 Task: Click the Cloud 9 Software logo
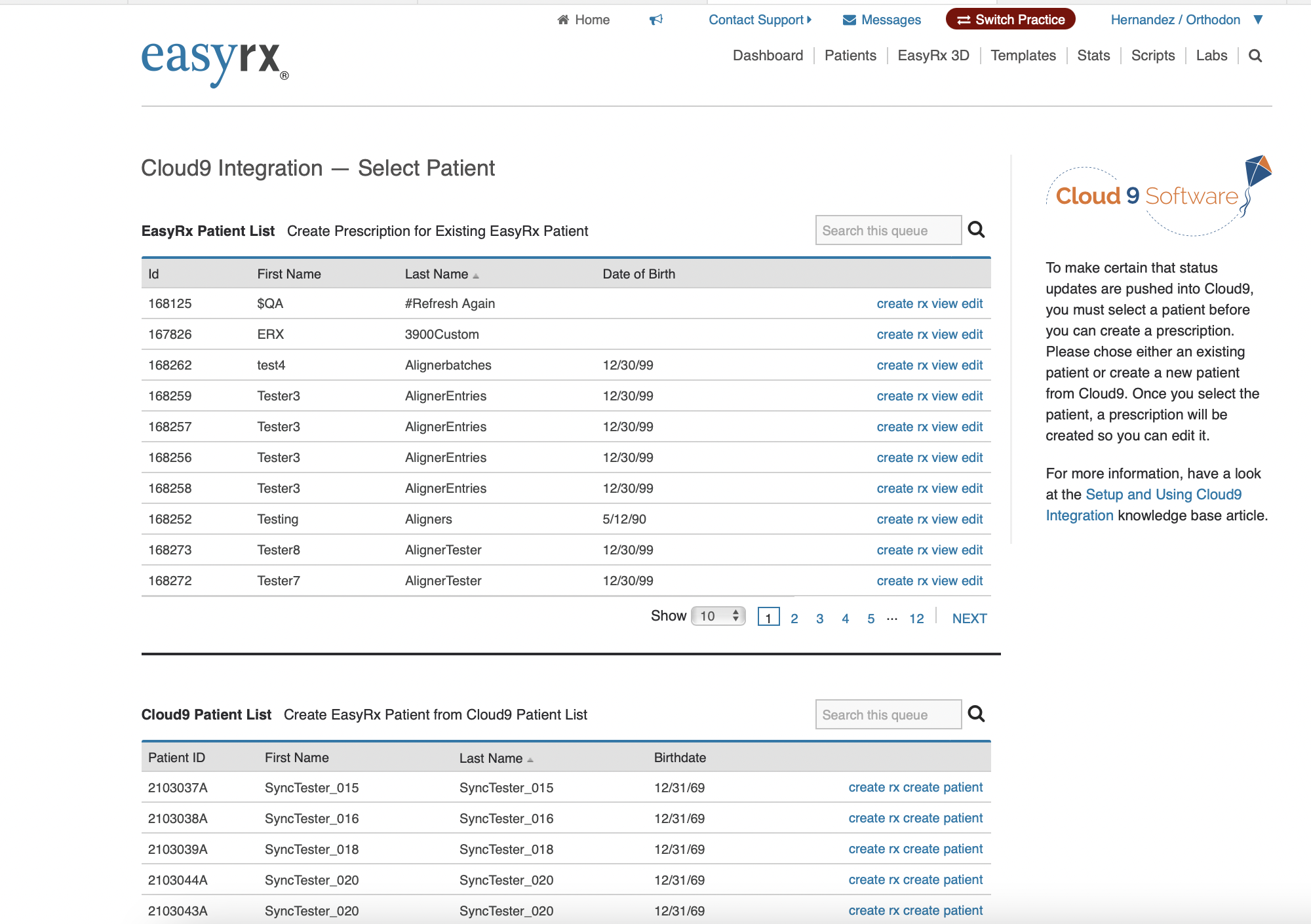point(1159,195)
